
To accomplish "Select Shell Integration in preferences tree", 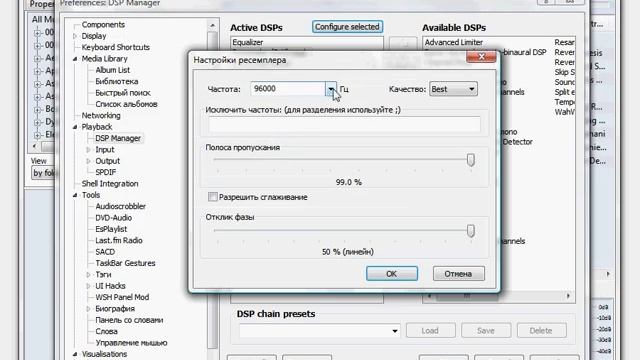I will point(110,184).
